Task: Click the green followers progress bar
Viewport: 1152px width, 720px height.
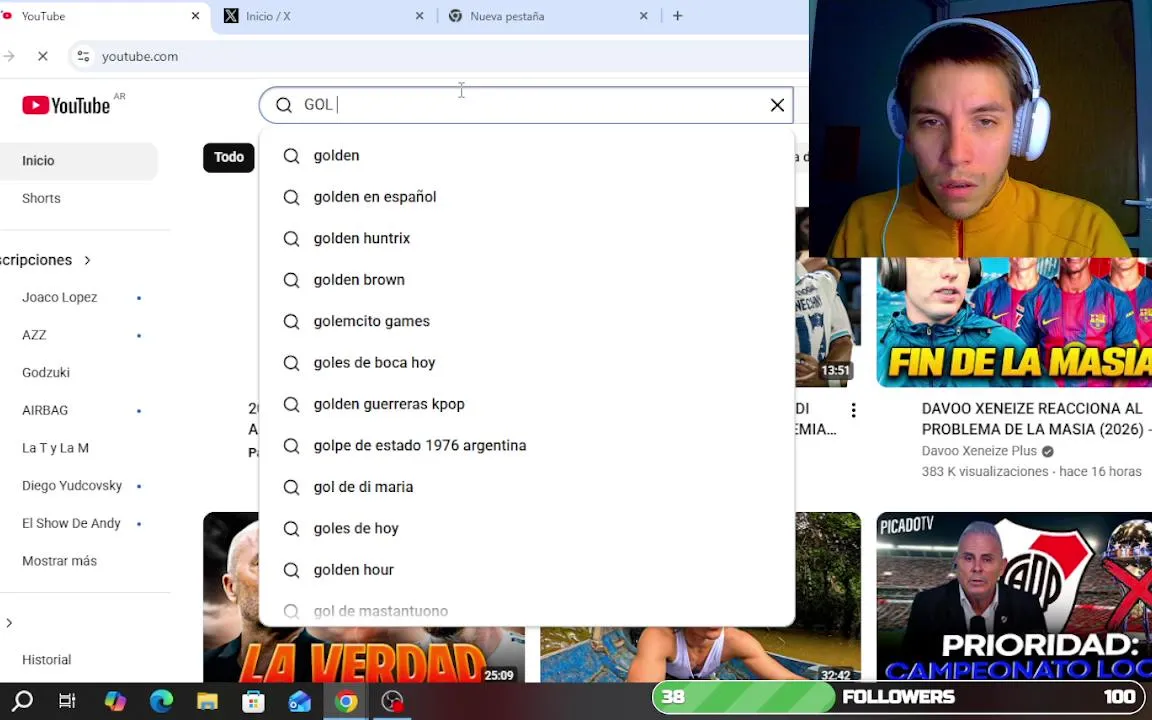Action: pyautogui.click(x=742, y=697)
